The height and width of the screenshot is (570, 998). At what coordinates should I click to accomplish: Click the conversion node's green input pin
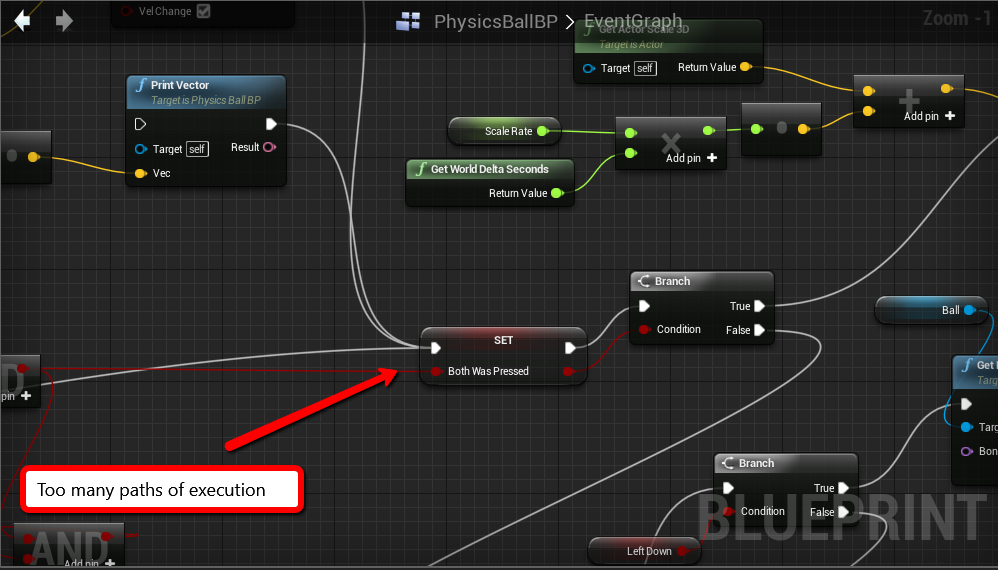[756, 129]
